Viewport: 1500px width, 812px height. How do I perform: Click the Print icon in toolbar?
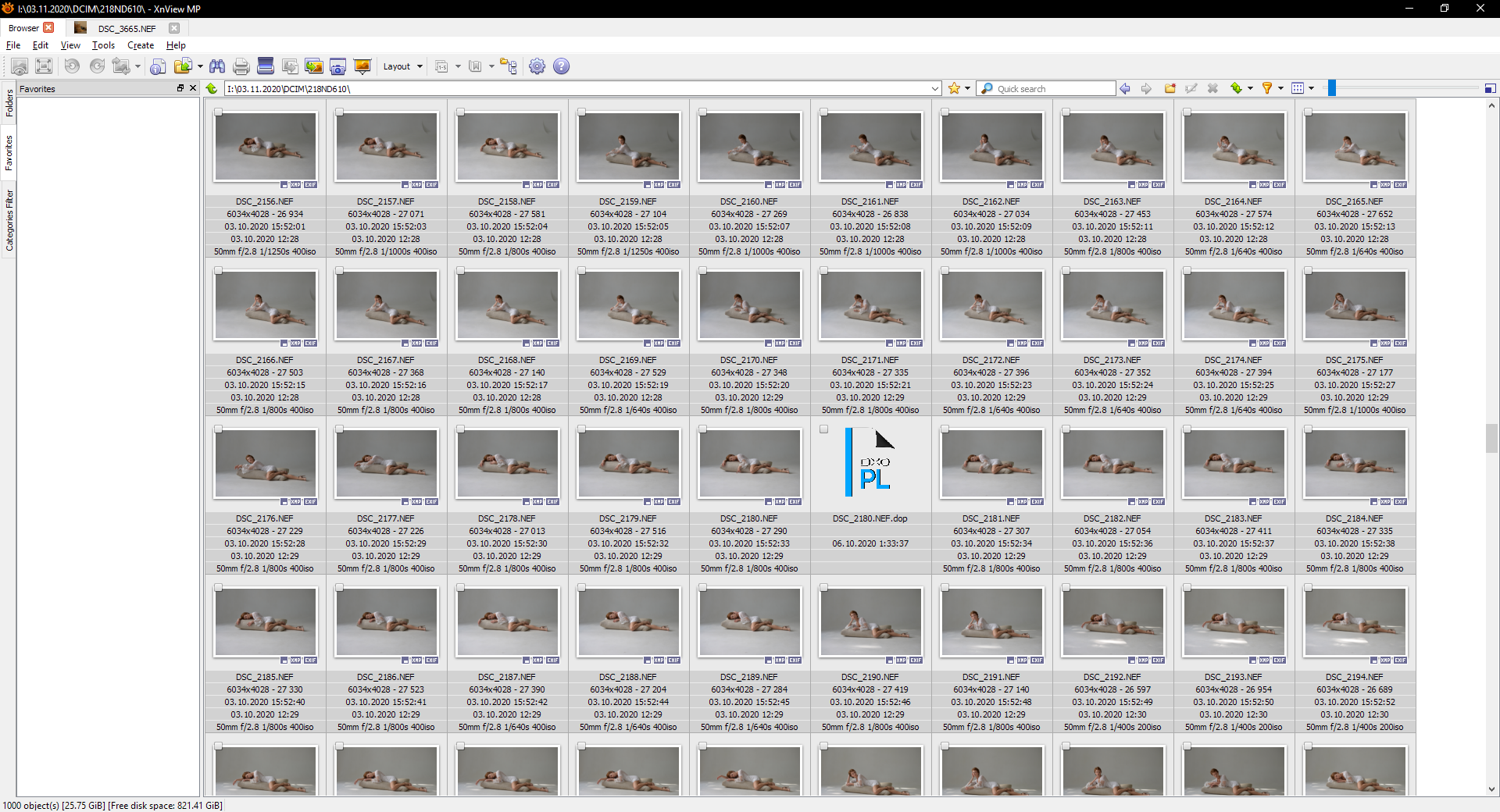pyautogui.click(x=241, y=66)
